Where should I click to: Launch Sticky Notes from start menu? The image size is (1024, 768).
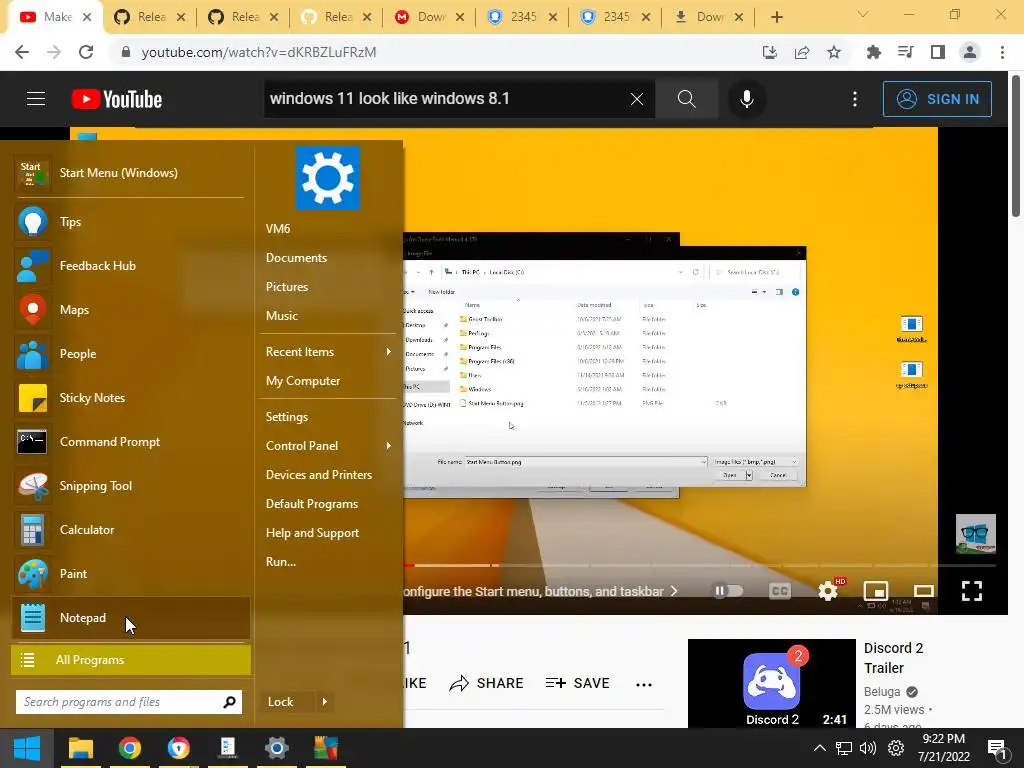[x=130, y=398]
